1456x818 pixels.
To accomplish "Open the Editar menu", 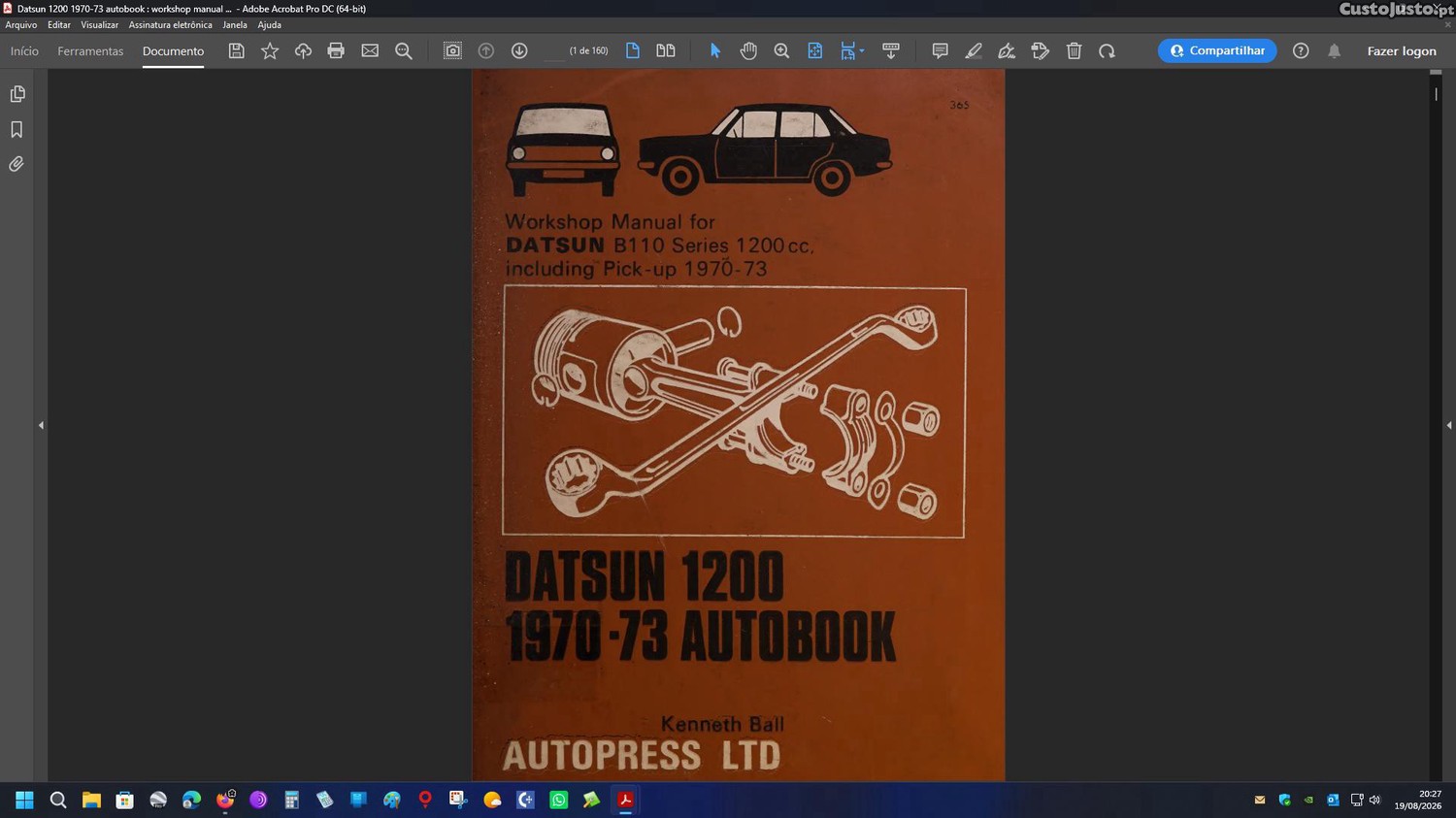I will click(x=59, y=25).
